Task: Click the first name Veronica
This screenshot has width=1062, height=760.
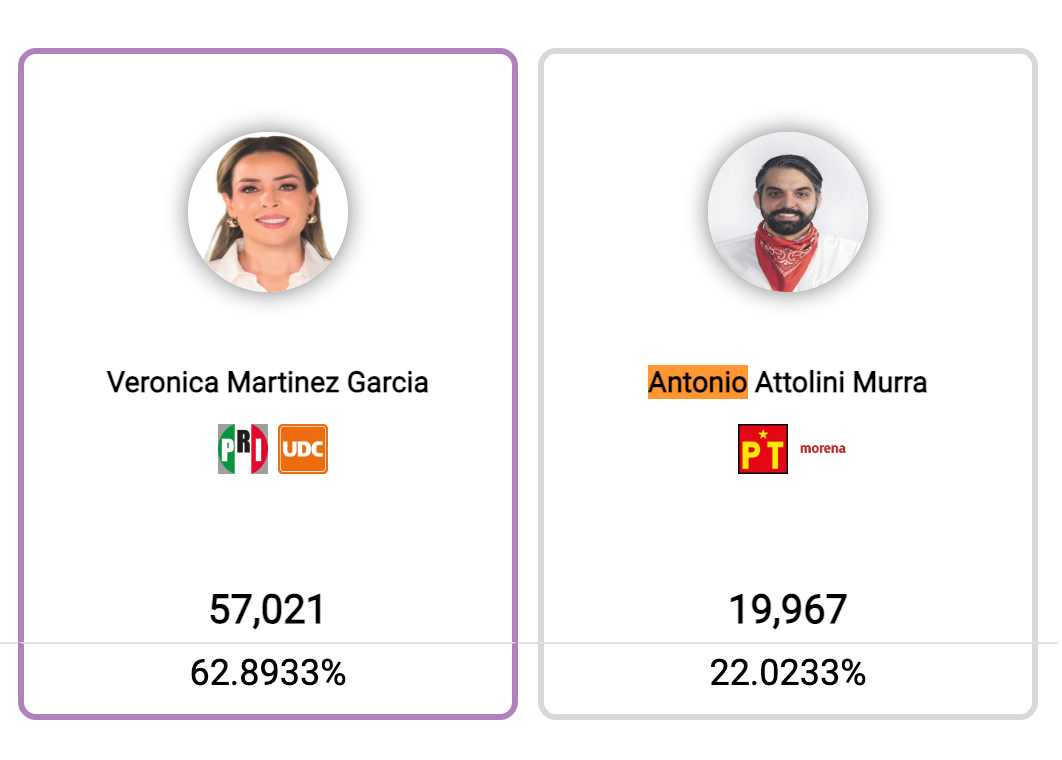Action: tap(163, 382)
